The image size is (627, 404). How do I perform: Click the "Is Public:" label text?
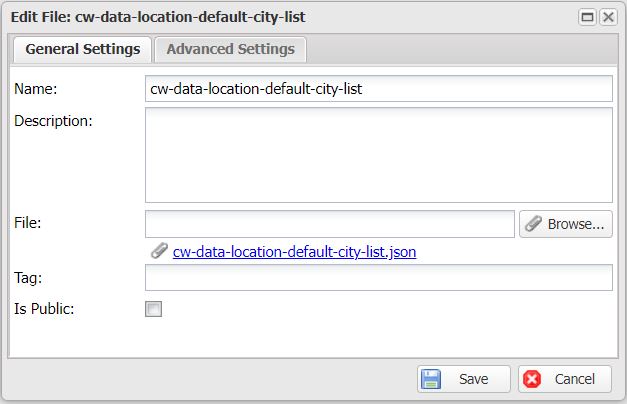[x=44, y=308]
